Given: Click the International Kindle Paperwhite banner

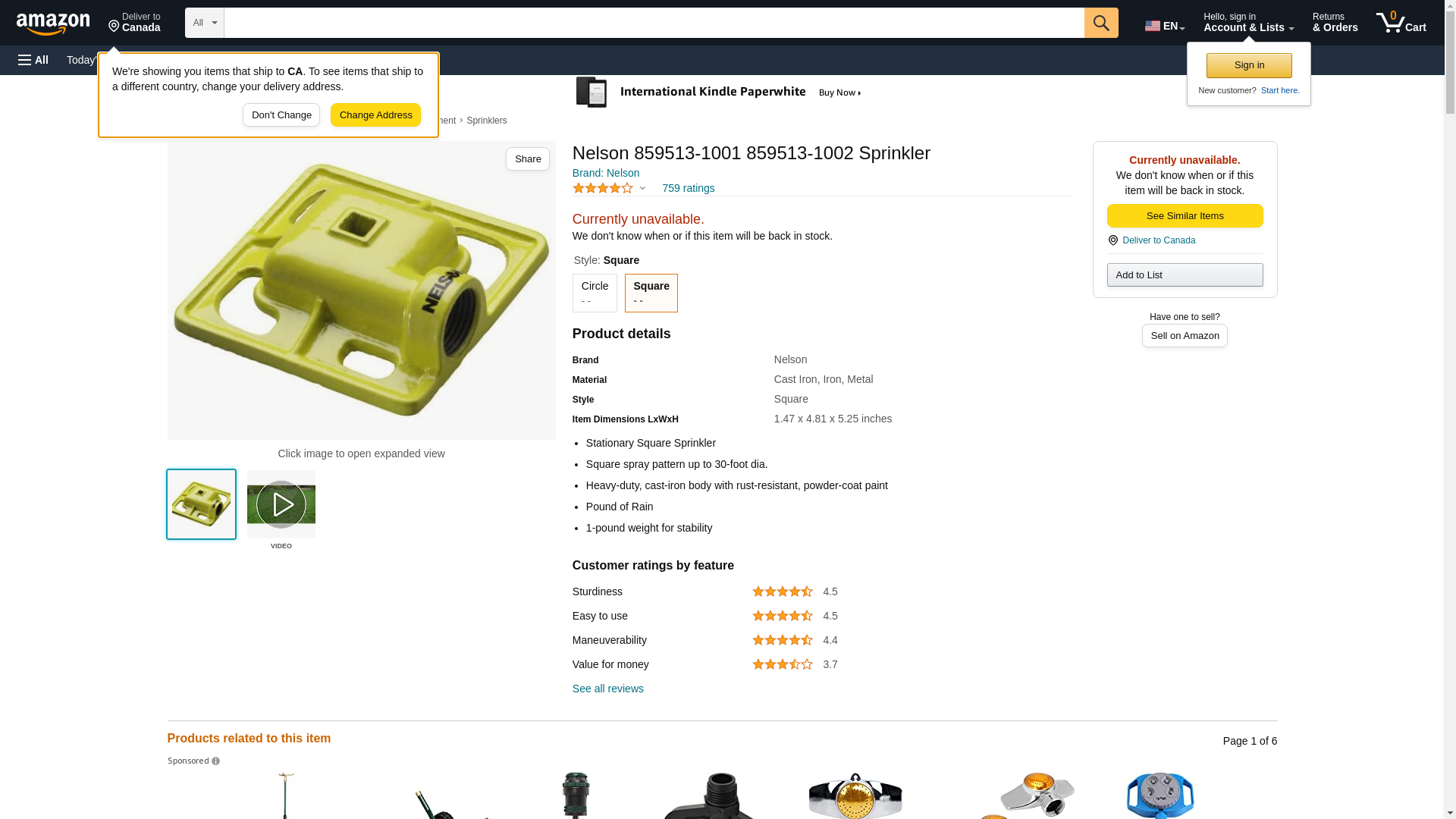Looking at the screenshot, I should click(719, 93).
